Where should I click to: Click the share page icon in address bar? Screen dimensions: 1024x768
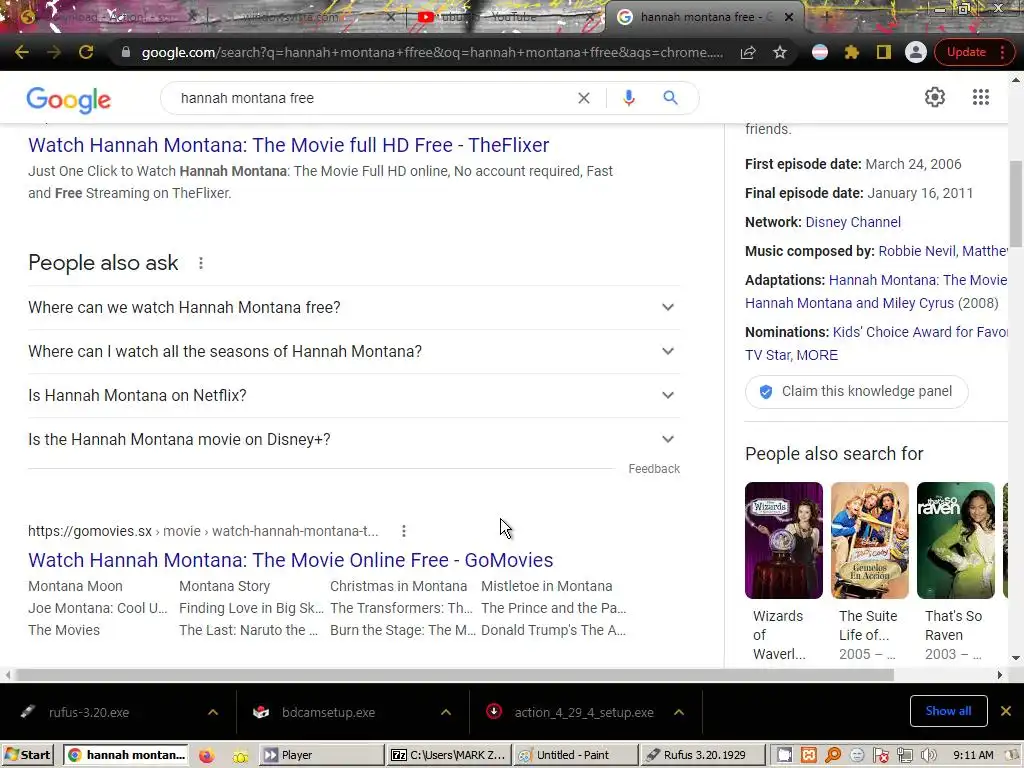[748, 52]
